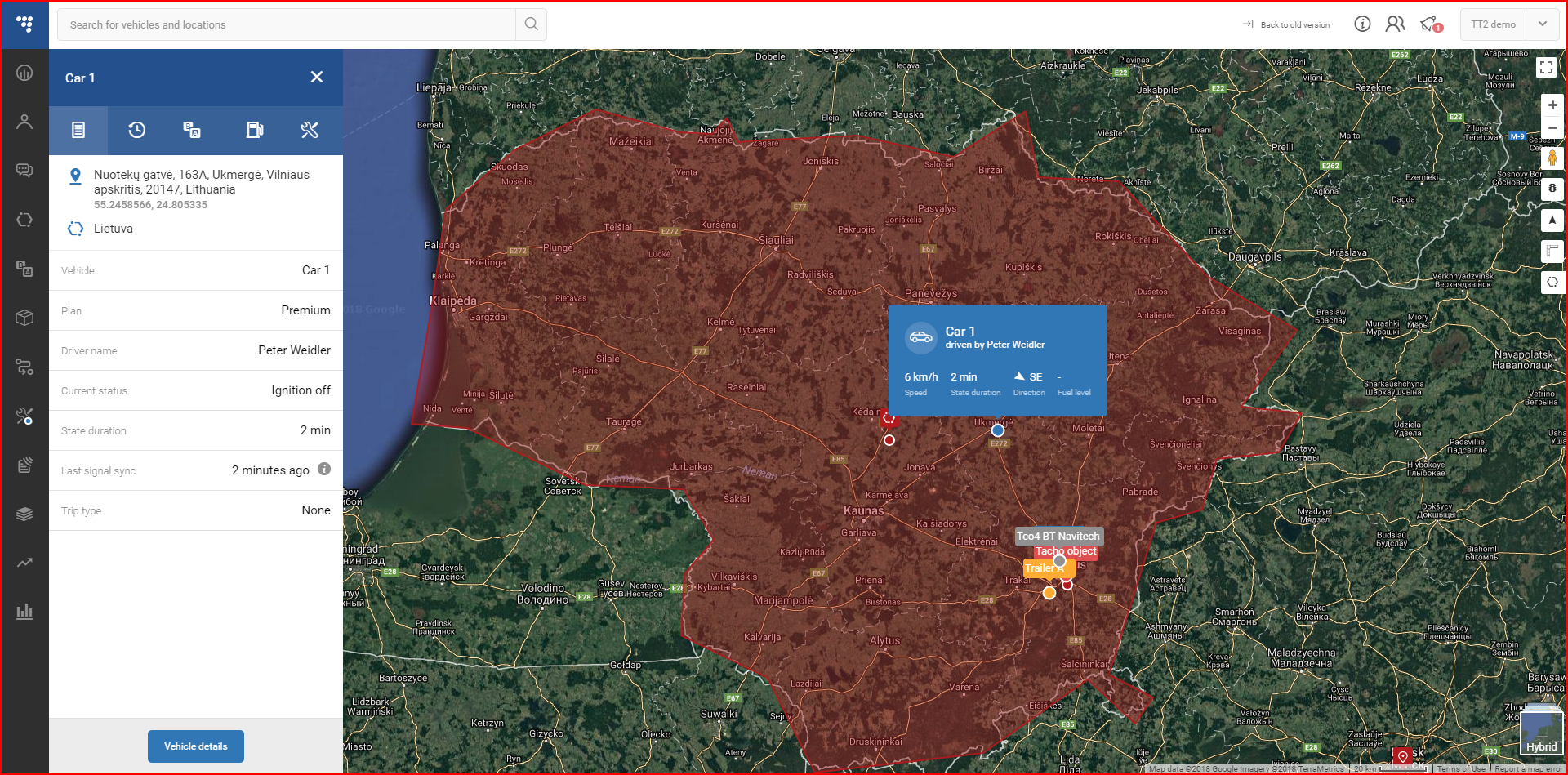Click the Car 1 blue map marker

tap(998, 430)
